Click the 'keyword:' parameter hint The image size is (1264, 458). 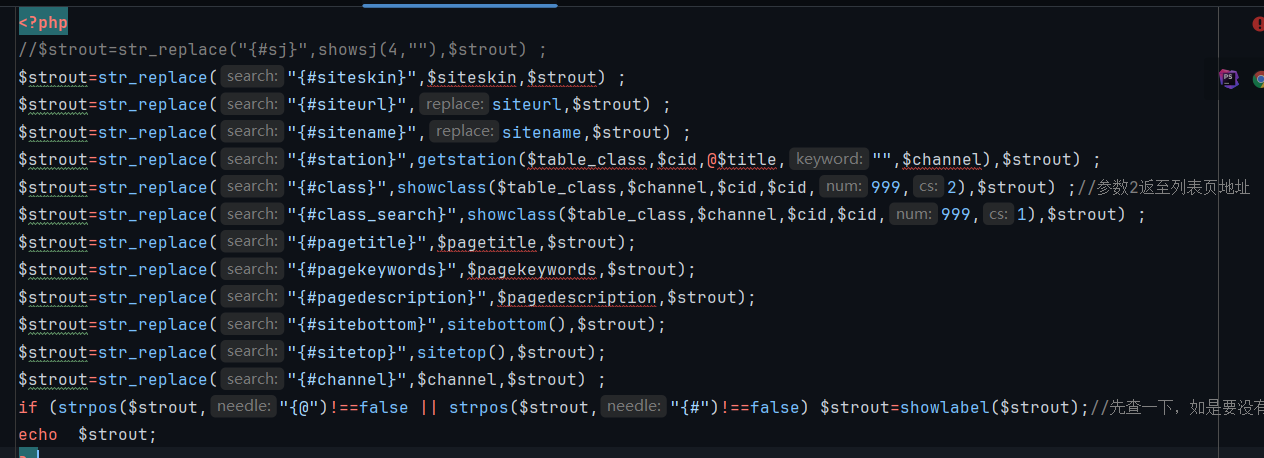coord(828,159)
